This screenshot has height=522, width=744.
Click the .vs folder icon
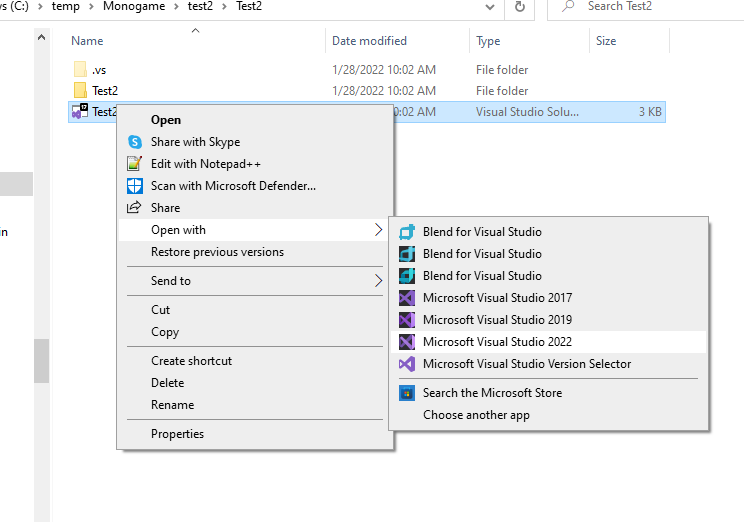[x=80, y=69]
